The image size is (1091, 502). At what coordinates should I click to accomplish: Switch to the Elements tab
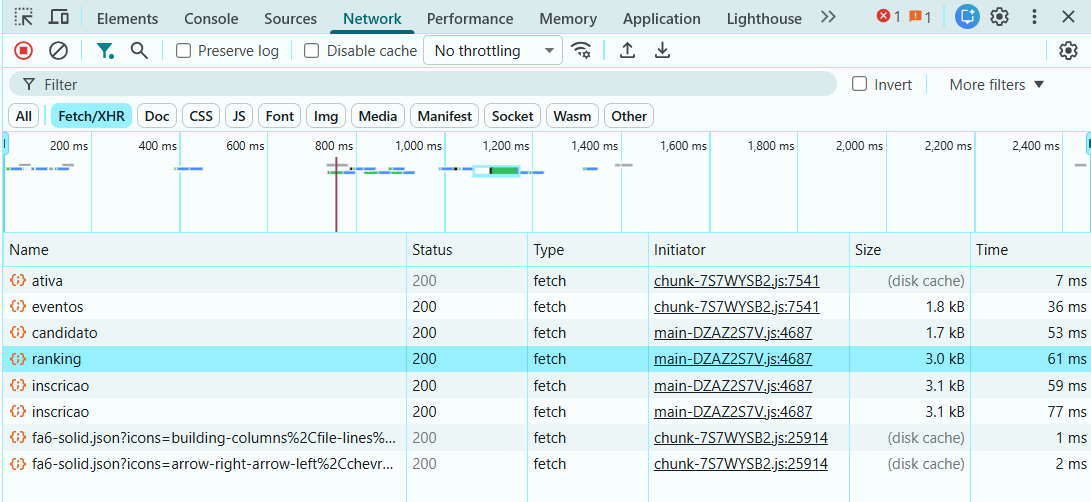[127, 19]
